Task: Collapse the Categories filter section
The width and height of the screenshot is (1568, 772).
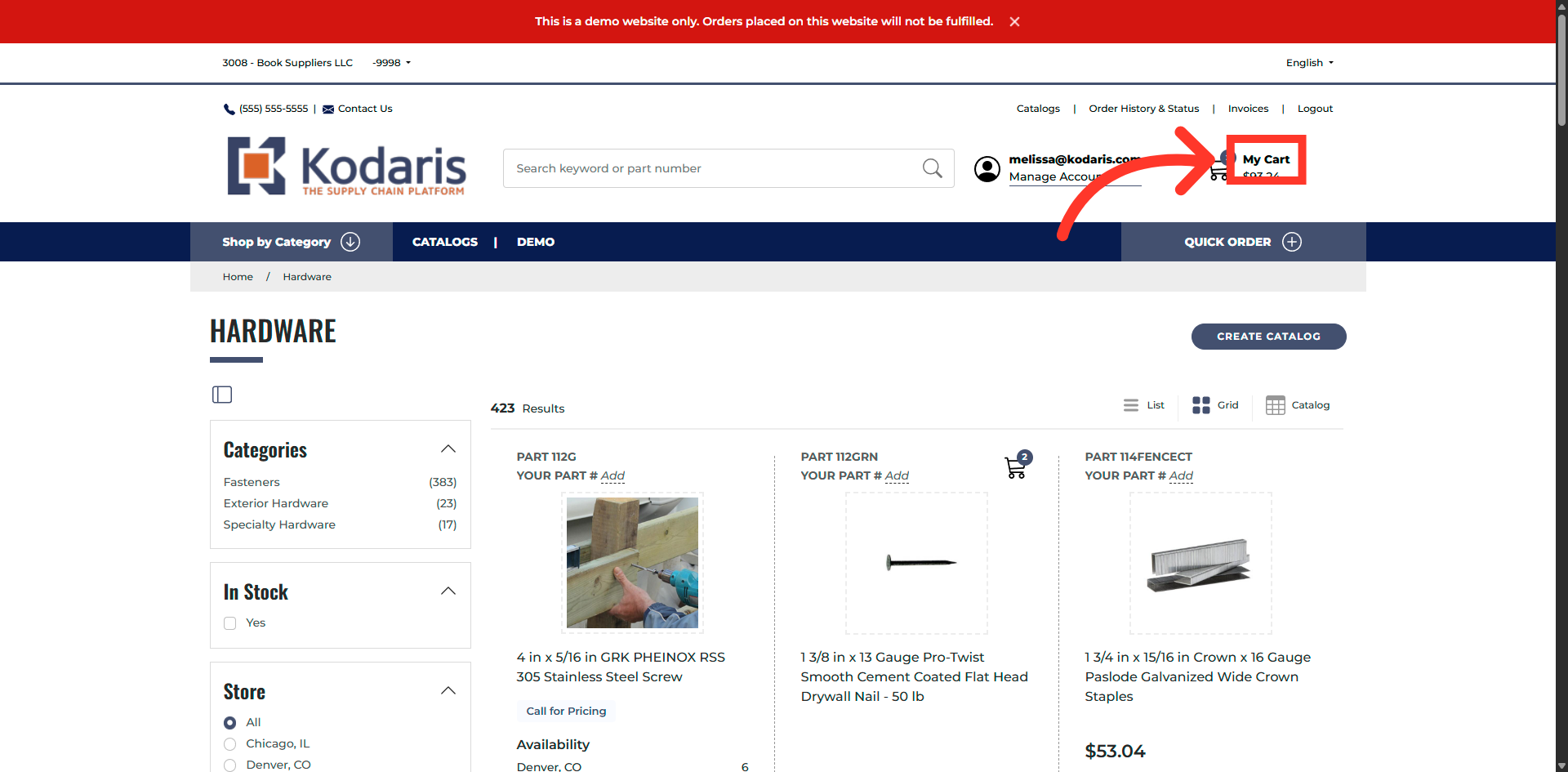Action: point(448,449)
